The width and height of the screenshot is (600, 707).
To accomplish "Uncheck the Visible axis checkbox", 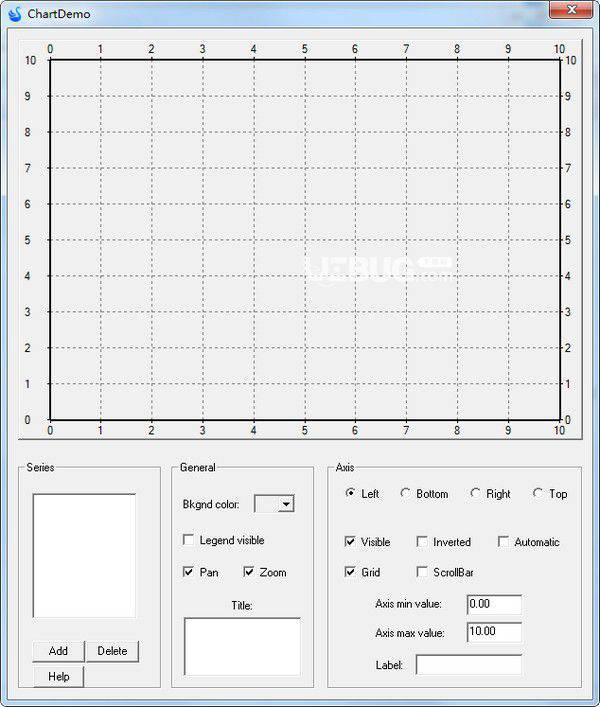I will 350,541.
